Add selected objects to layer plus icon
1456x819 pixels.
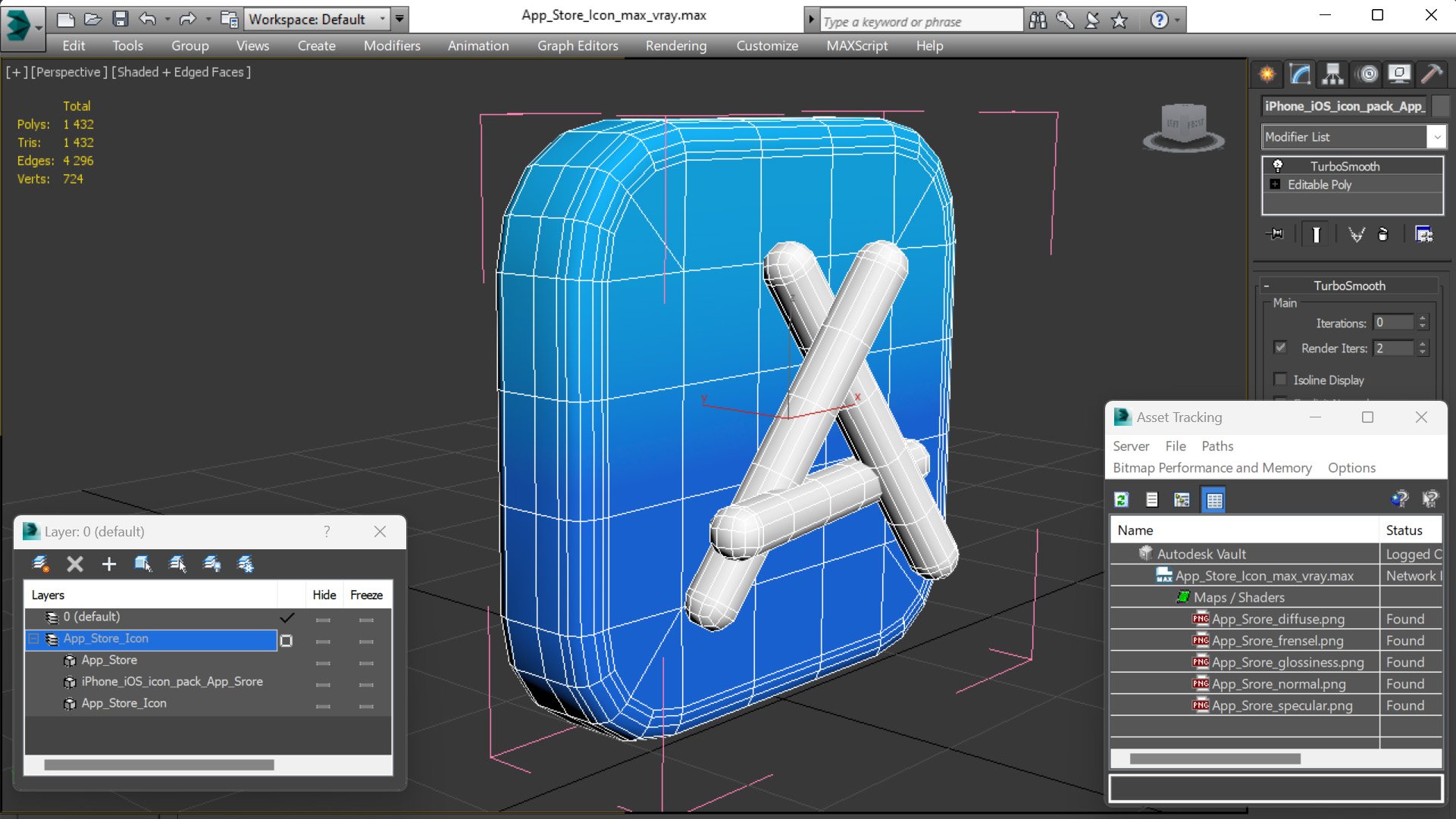click(109, 564)
